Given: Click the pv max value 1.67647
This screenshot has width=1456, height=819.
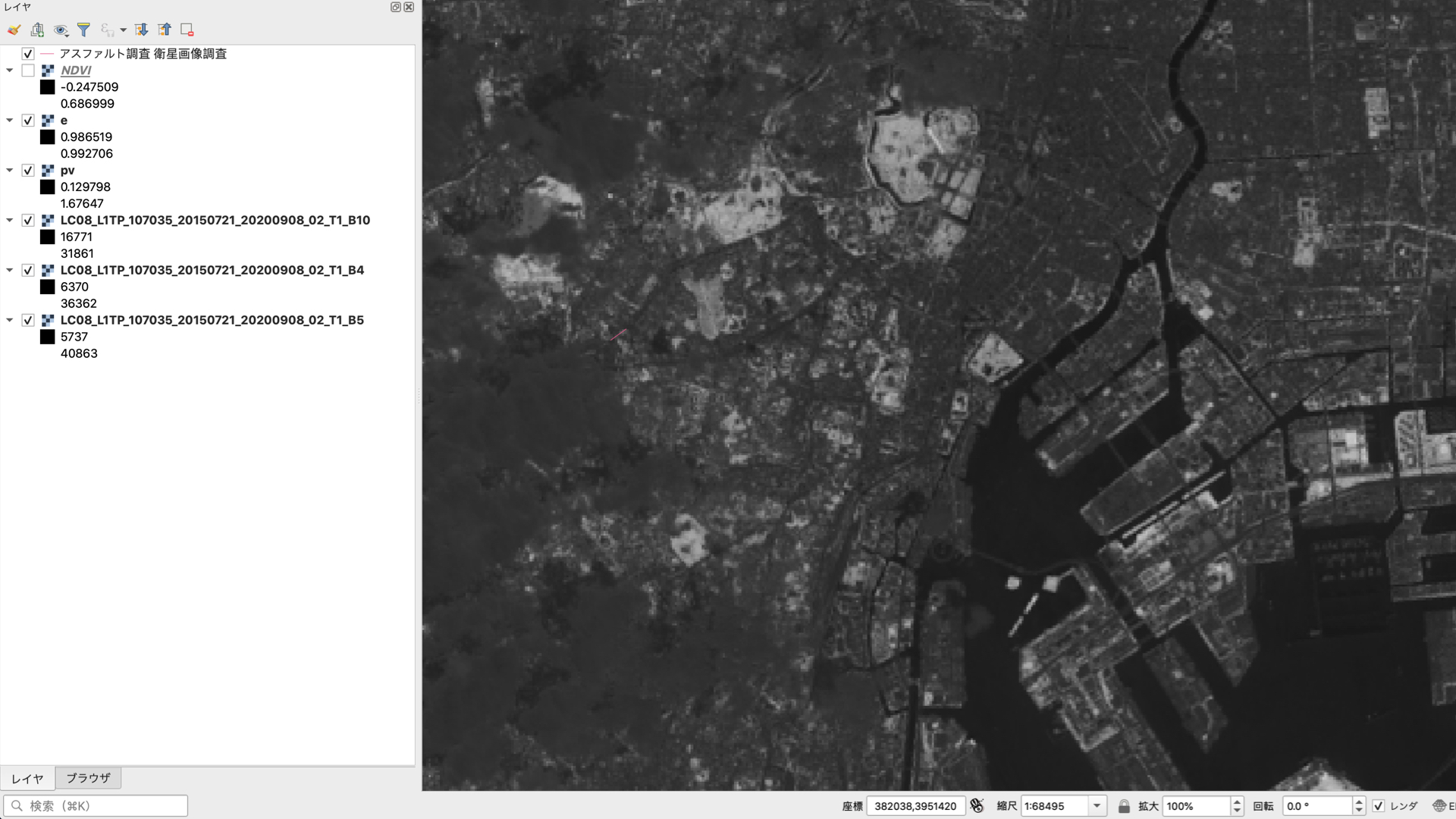Looking at the screenshot, I should click(x=82, y=204).
